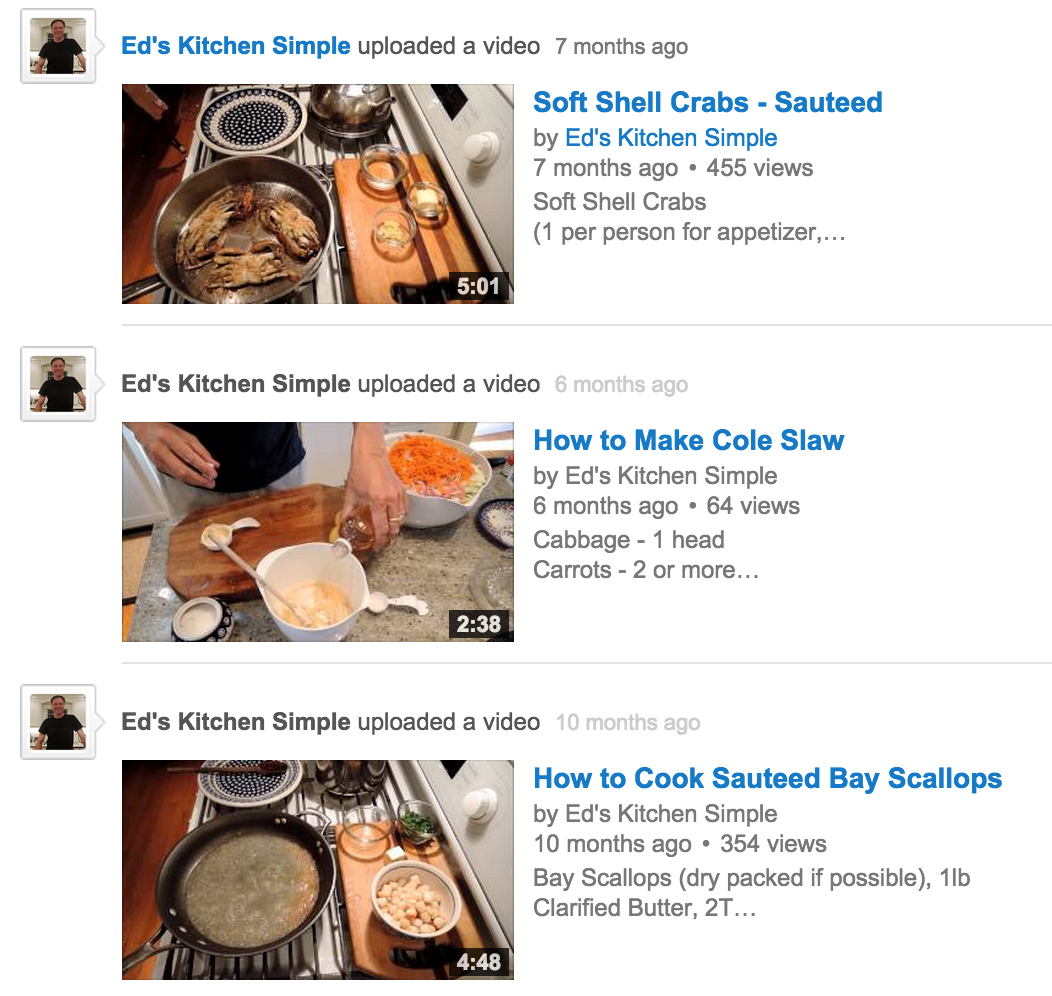Open the Sauteed Bay Scallops video thumbnail
Viewport: 1052px width, 996px height.
coord(317,870)
